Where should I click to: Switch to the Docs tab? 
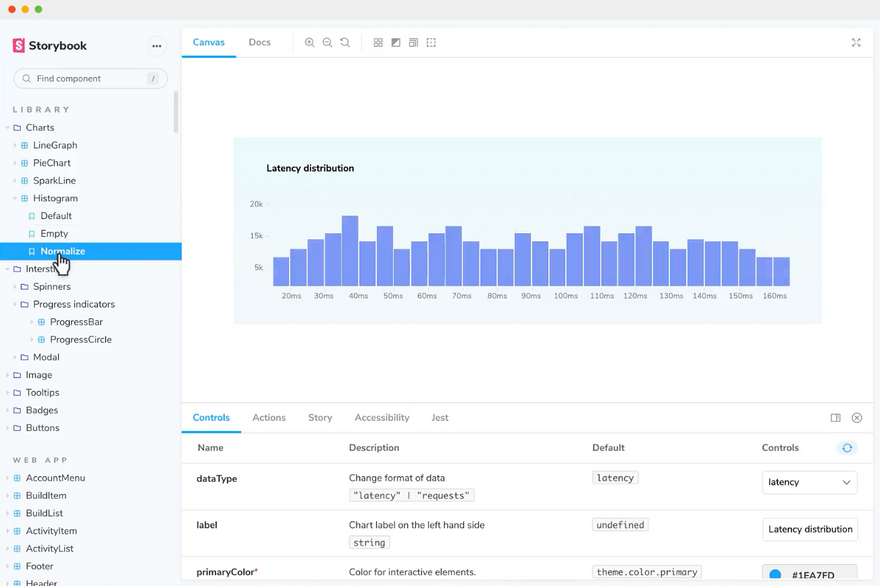[x=260, y=43]
